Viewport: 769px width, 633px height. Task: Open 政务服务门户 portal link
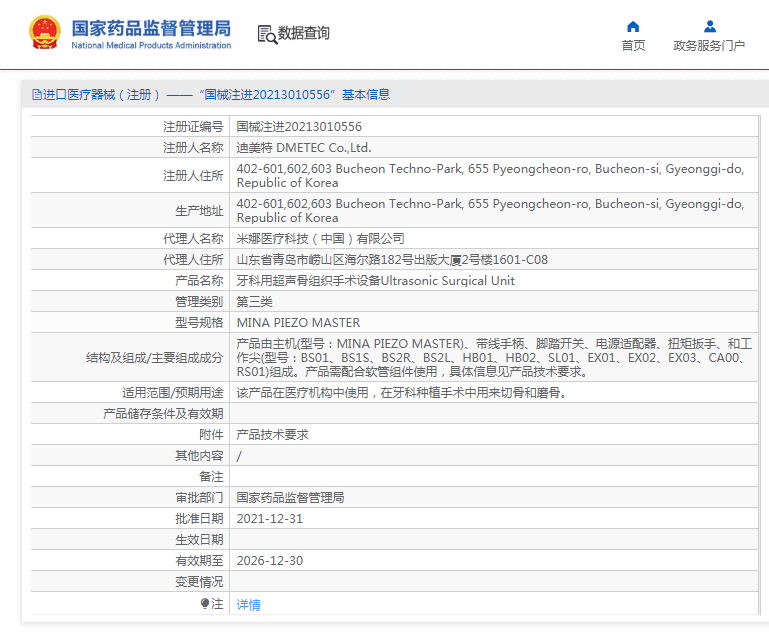tap(709, 46)
